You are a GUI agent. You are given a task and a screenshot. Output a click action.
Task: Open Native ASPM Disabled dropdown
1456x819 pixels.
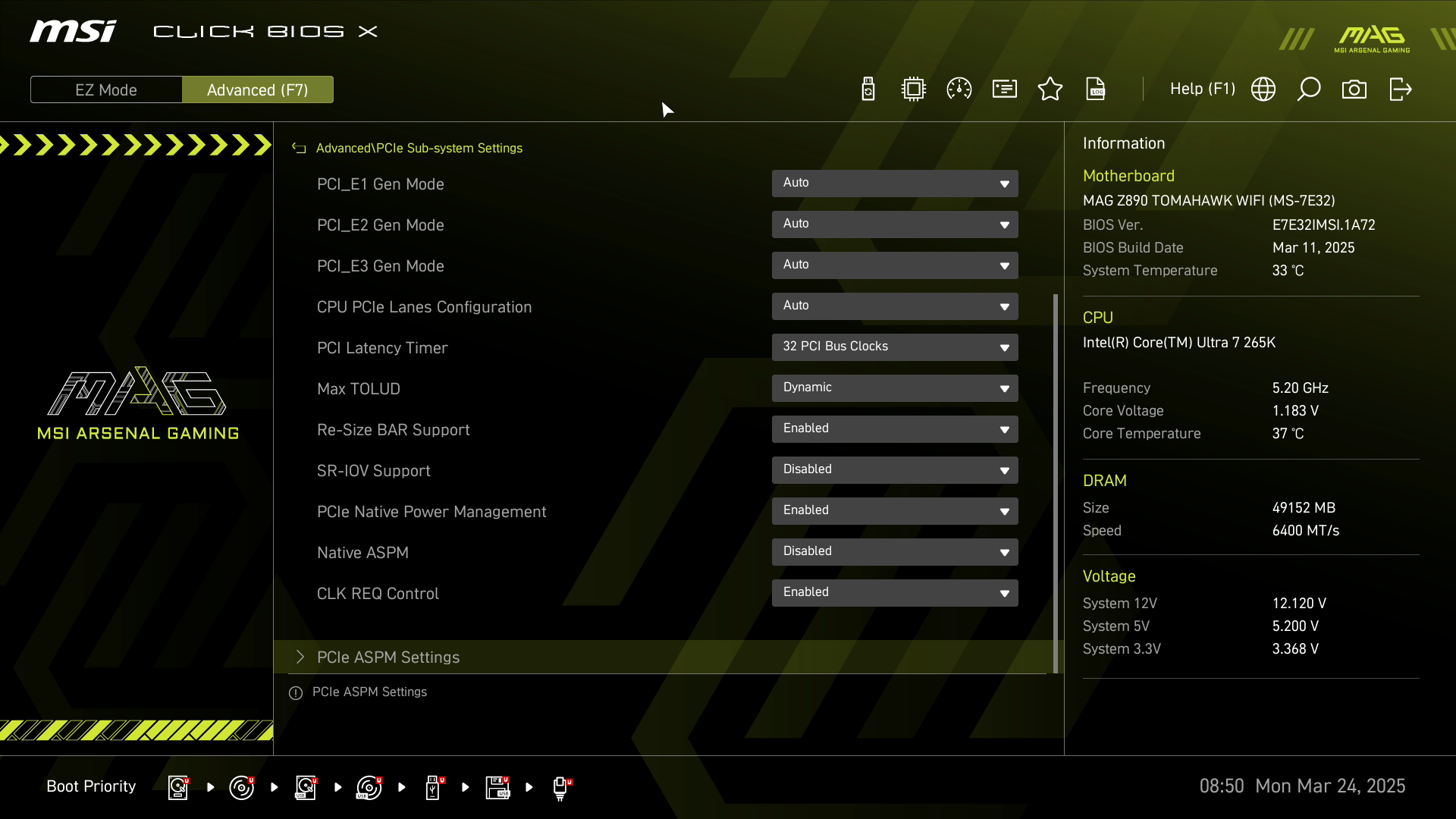[x=895, y=552]
